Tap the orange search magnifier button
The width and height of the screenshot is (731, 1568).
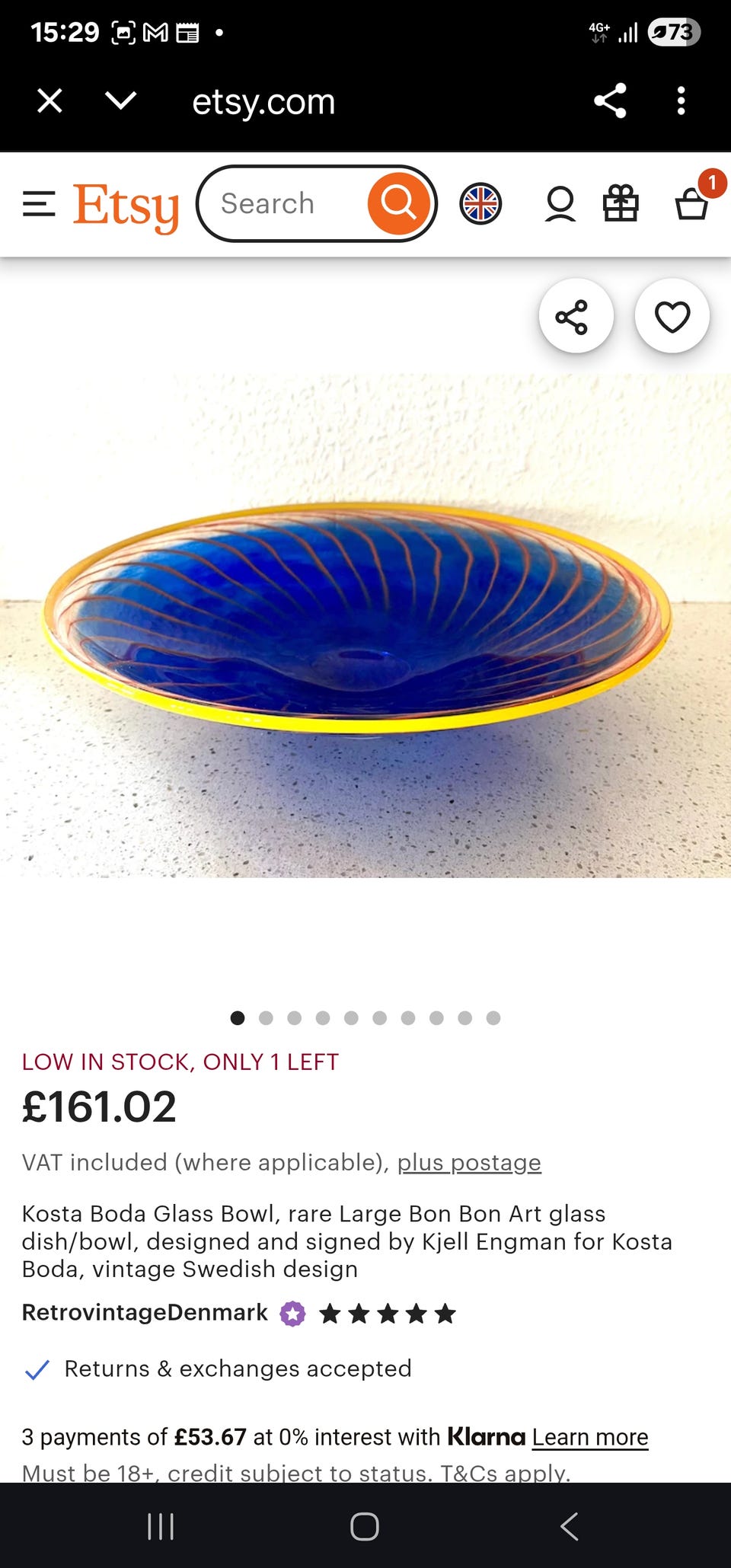pyautogui.click(x=398, y=203)
